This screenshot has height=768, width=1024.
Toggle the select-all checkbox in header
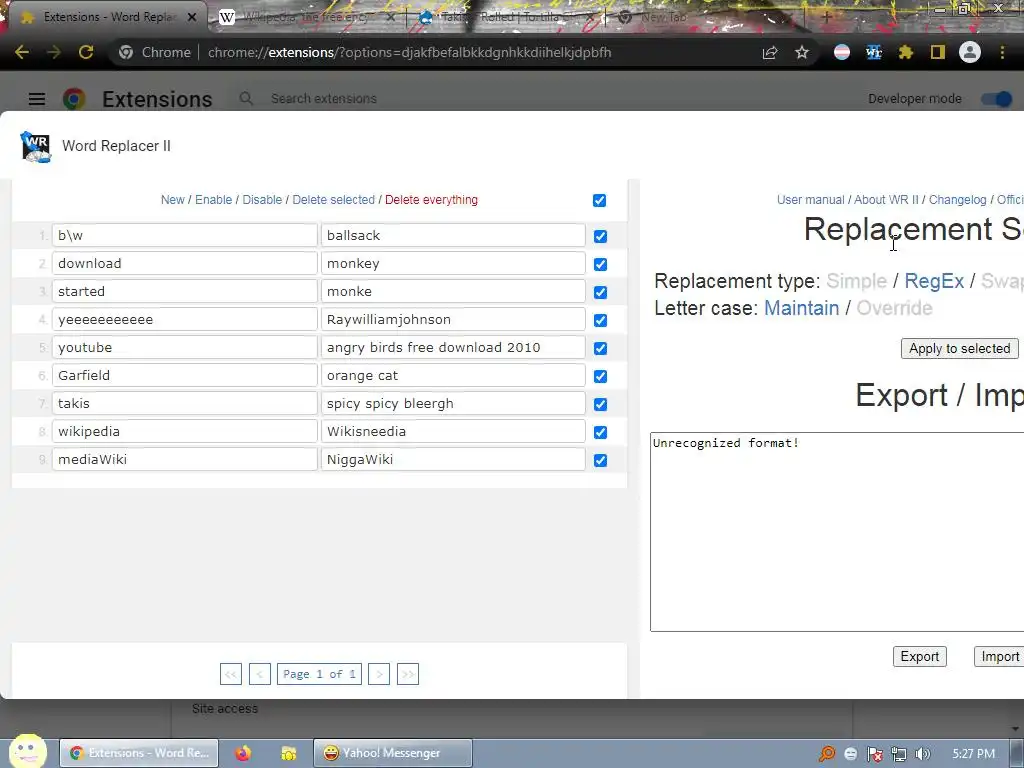point(600,200)
